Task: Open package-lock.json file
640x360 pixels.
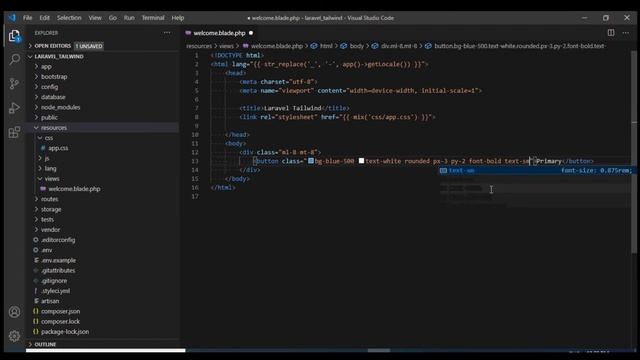Action: (65, 332)
